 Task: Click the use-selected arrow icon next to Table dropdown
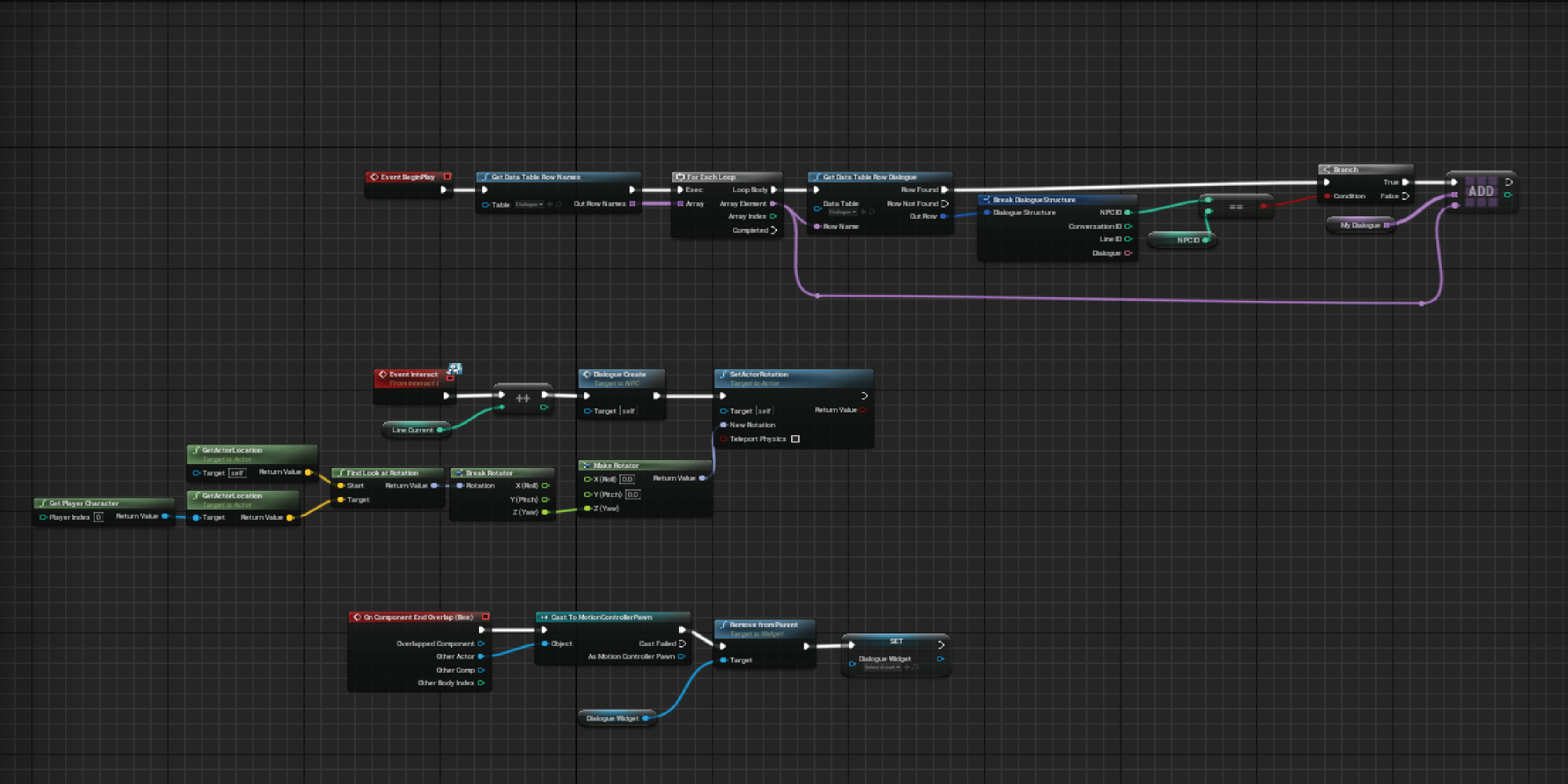pos(550,205)
